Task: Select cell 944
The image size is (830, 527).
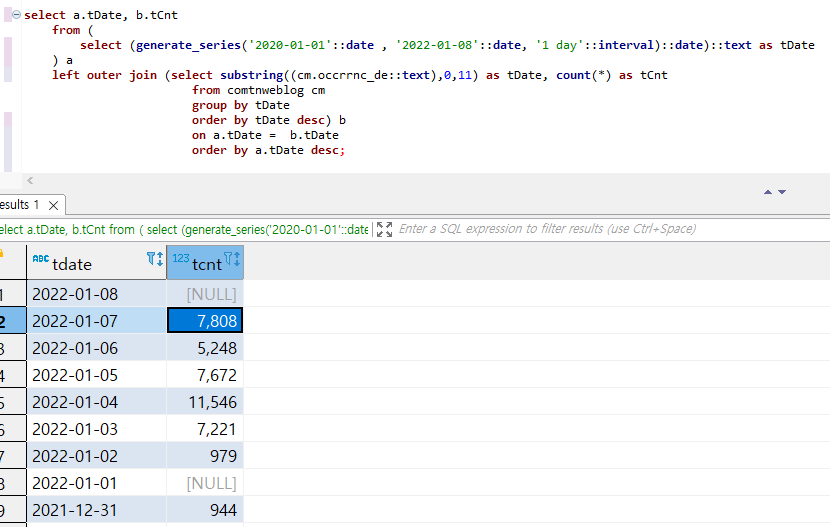Action: [205, 510]
